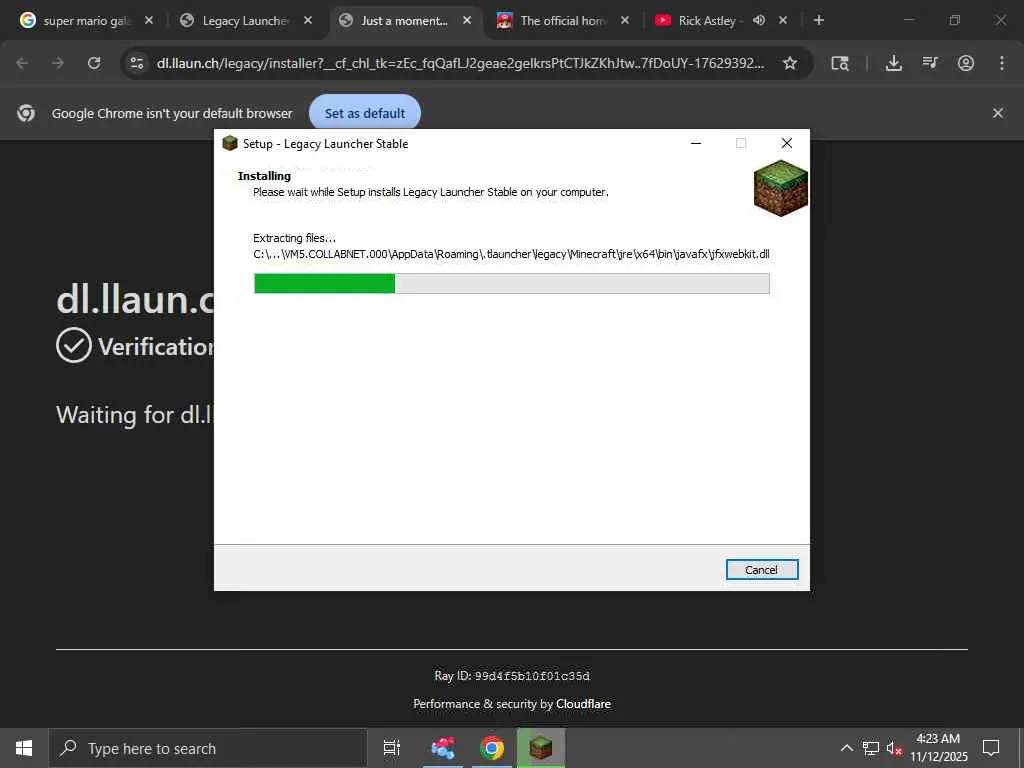Select the Just a moment tab
This screenshot has width=1024, height=768.
[x=404, y=21]
